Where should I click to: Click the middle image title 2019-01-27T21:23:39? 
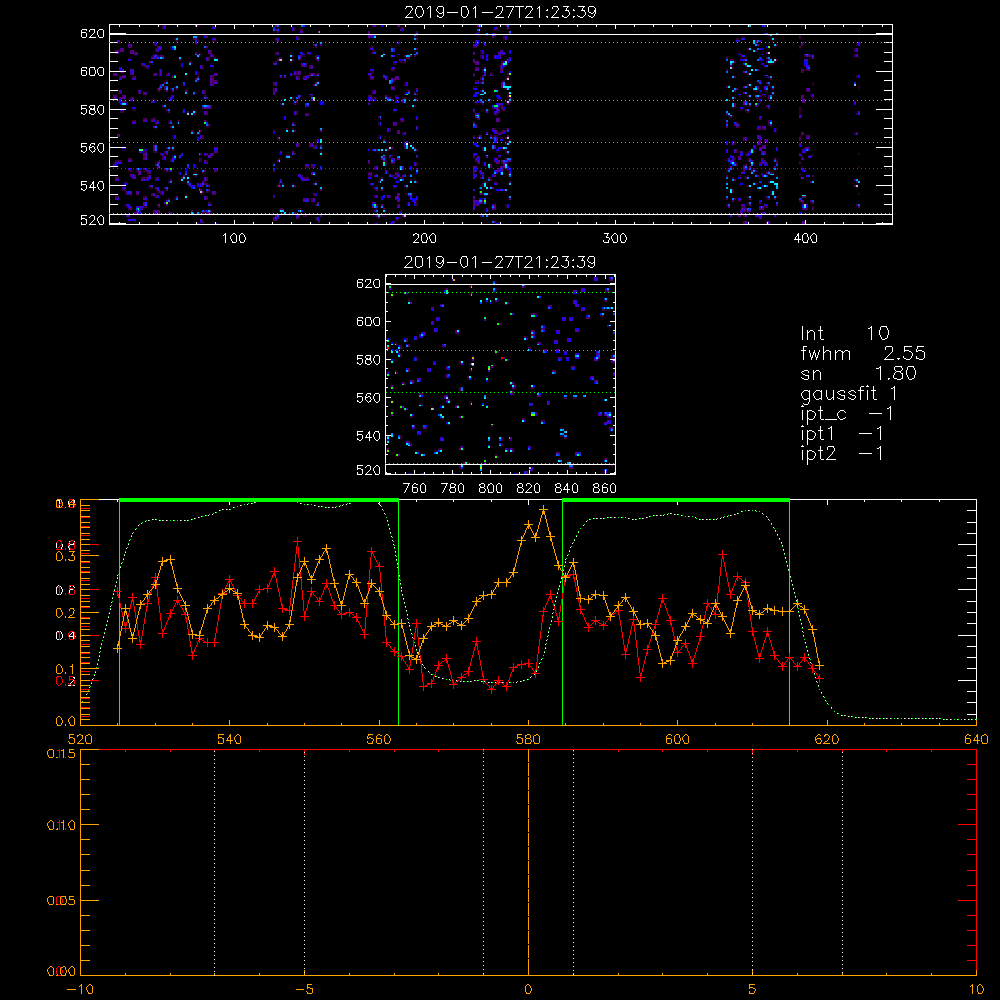[500, 262]
